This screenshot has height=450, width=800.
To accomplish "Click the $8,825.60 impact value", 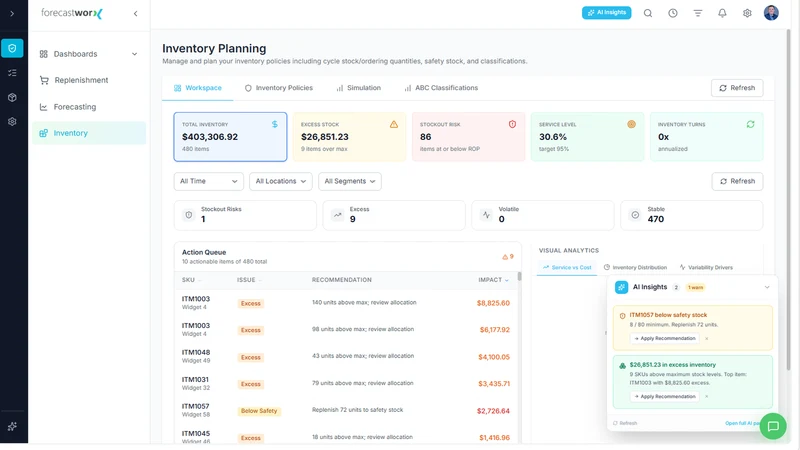I will (x=493, y=303).
